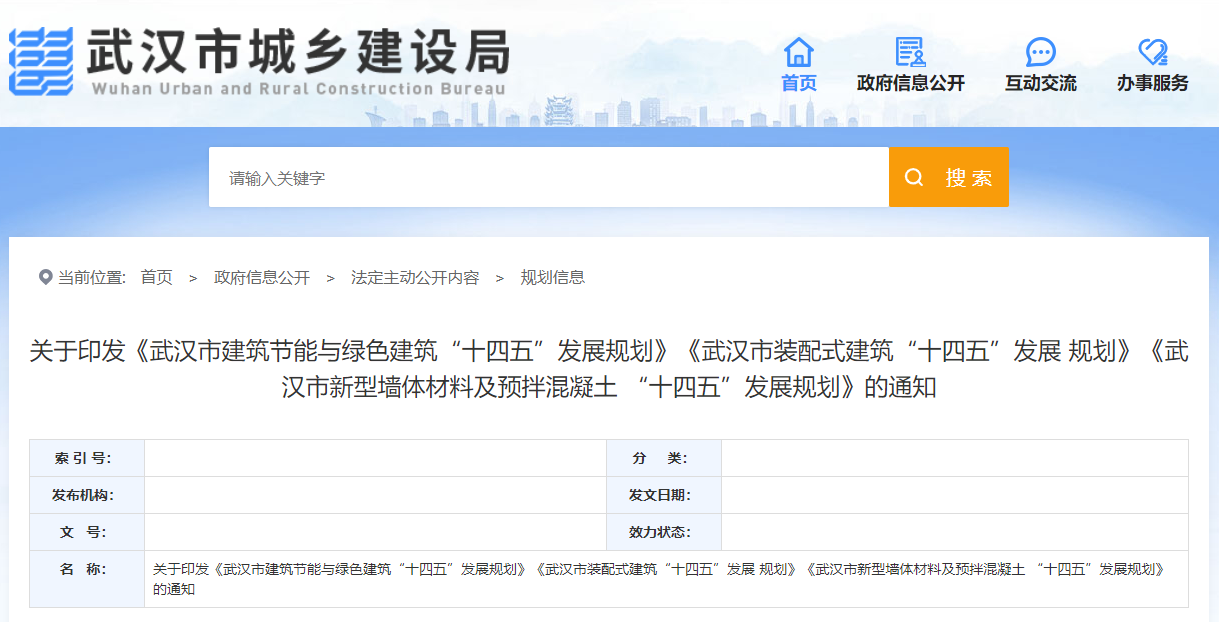
Task: Click the 互动交流 chat bubble icon
Action: tap(1040, 52)
